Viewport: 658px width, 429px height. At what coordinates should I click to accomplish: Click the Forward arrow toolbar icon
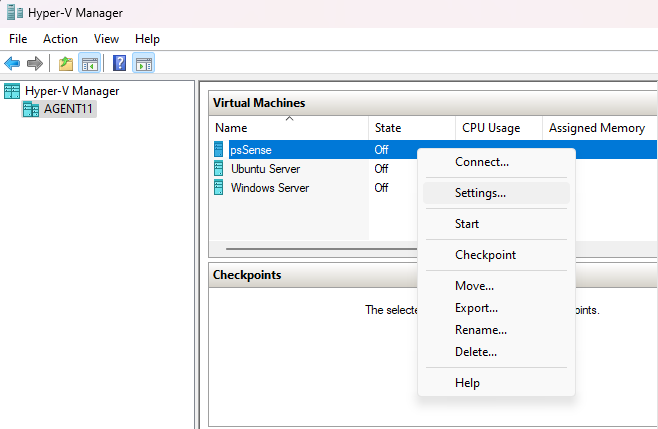[x=35, y=64]
